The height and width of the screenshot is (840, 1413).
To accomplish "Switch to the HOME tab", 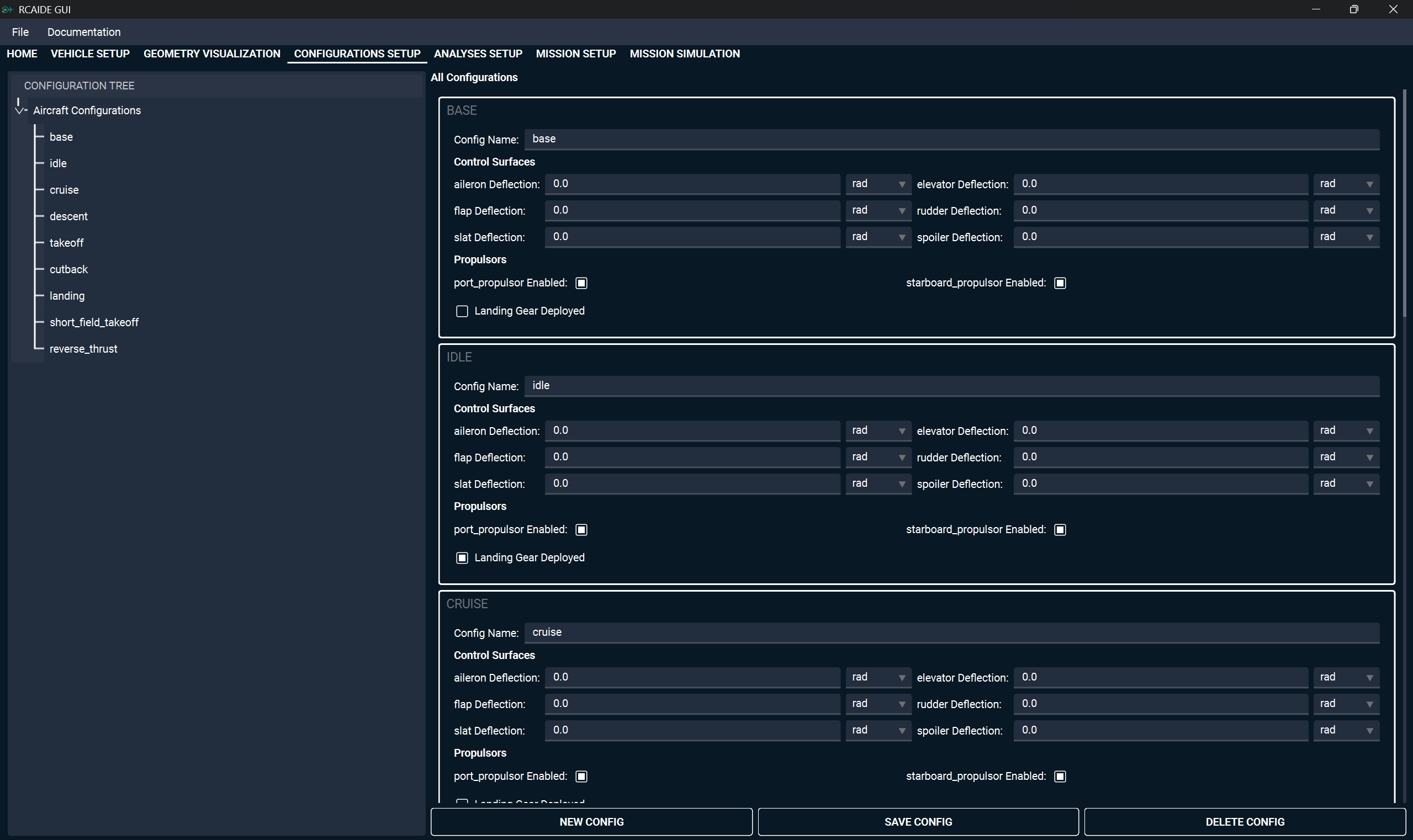I will 22,54.
